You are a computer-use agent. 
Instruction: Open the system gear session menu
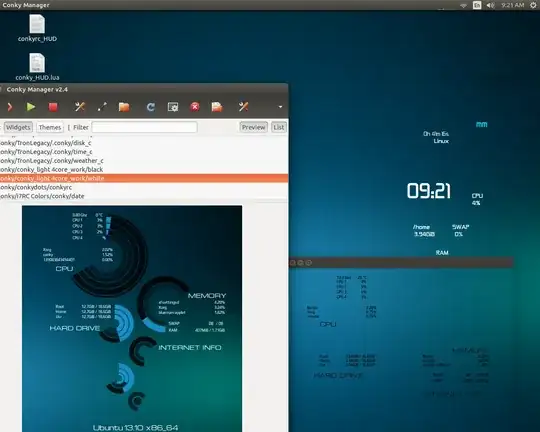(x=533, y=5)
